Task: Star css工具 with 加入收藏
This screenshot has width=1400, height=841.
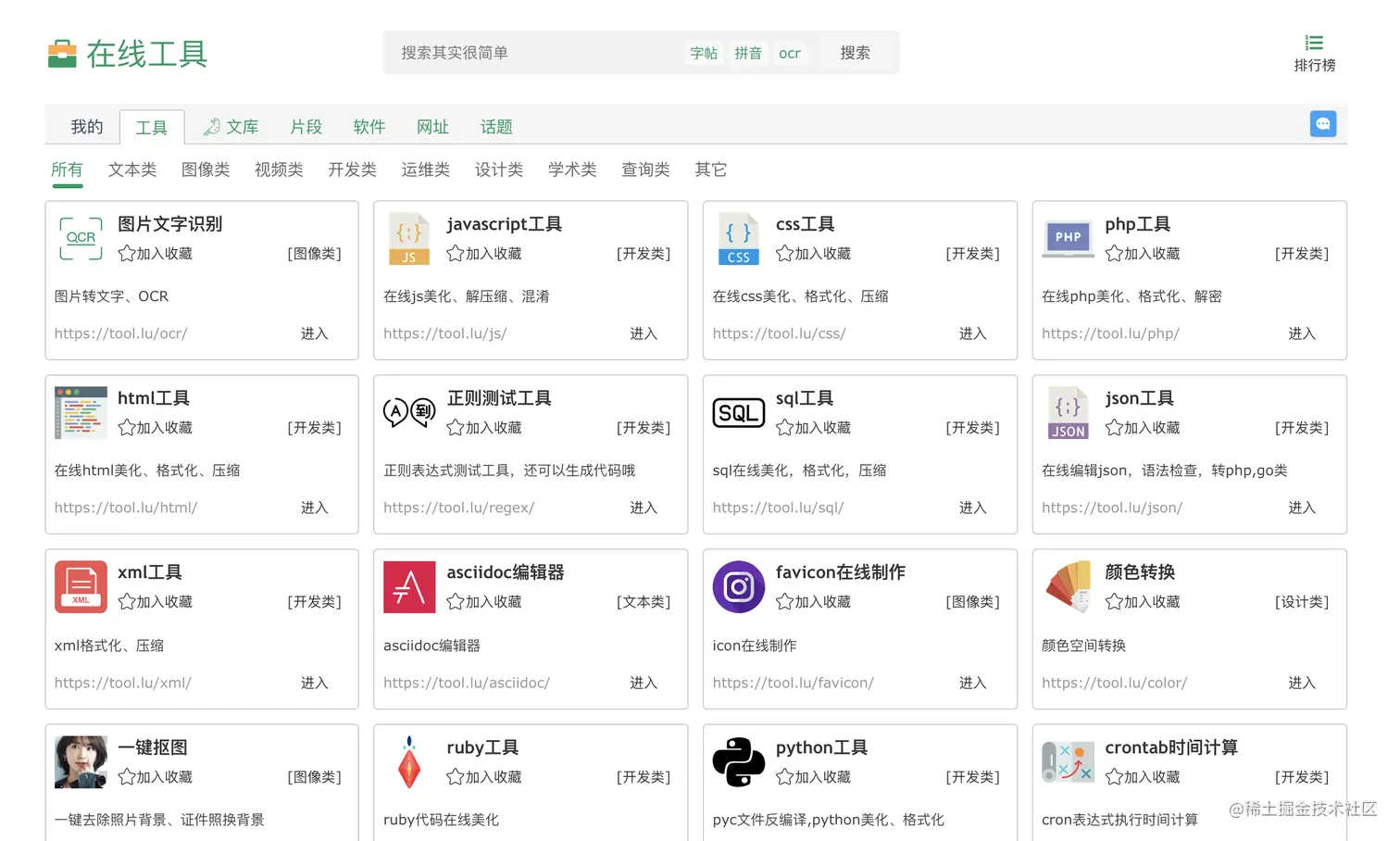Action: 814,254
